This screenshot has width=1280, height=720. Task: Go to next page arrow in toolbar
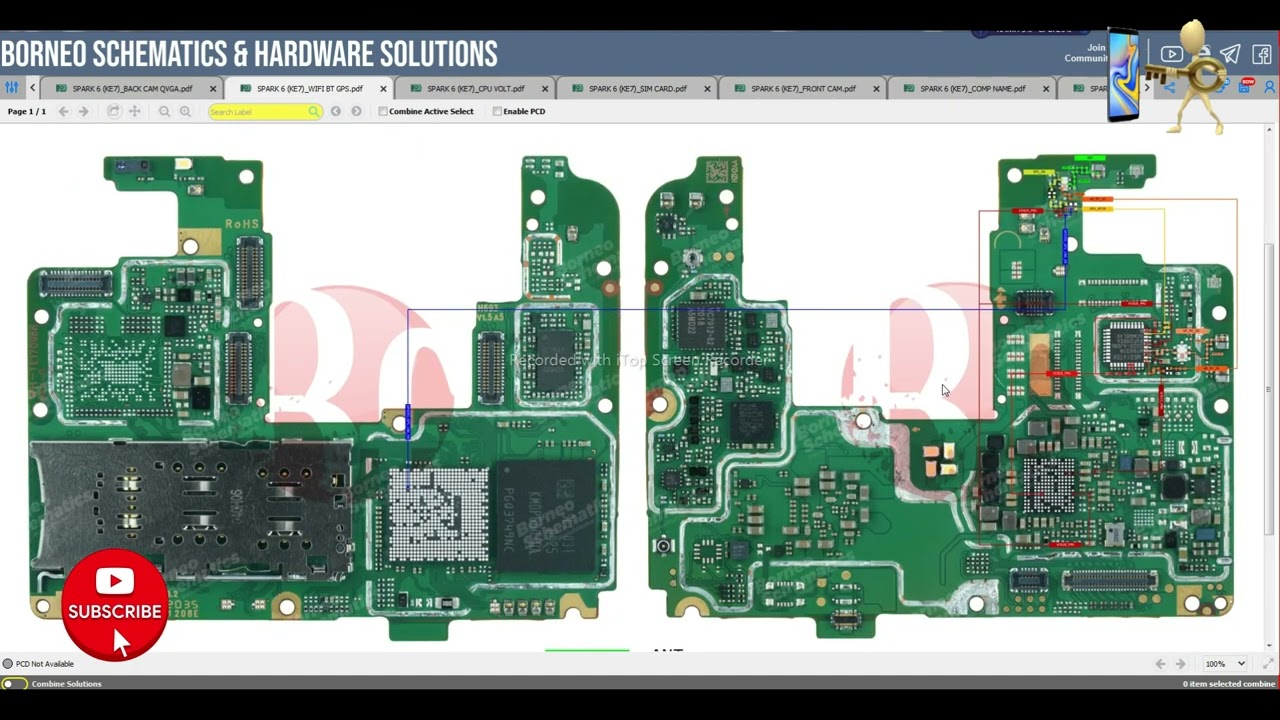[x=84, y=111]
